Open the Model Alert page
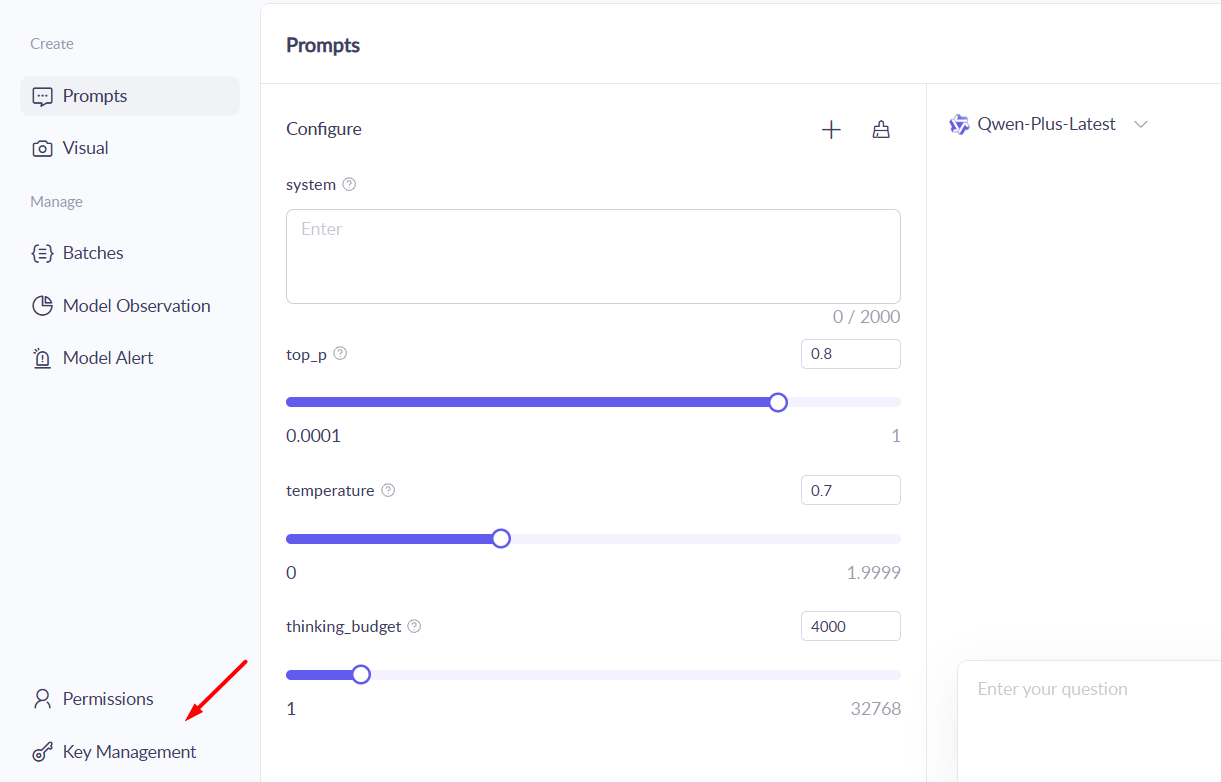 click(x=108, y=358)
